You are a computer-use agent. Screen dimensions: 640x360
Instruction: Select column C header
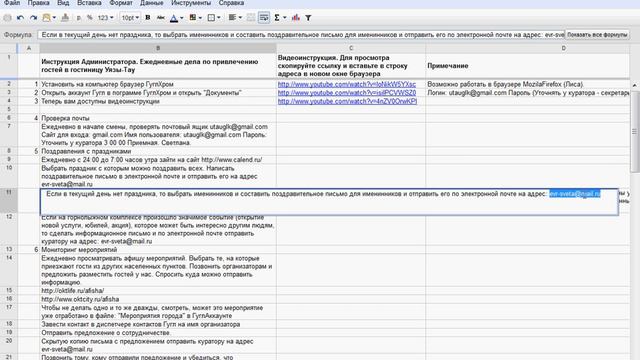pyautogui.click(x=351, y=48)
